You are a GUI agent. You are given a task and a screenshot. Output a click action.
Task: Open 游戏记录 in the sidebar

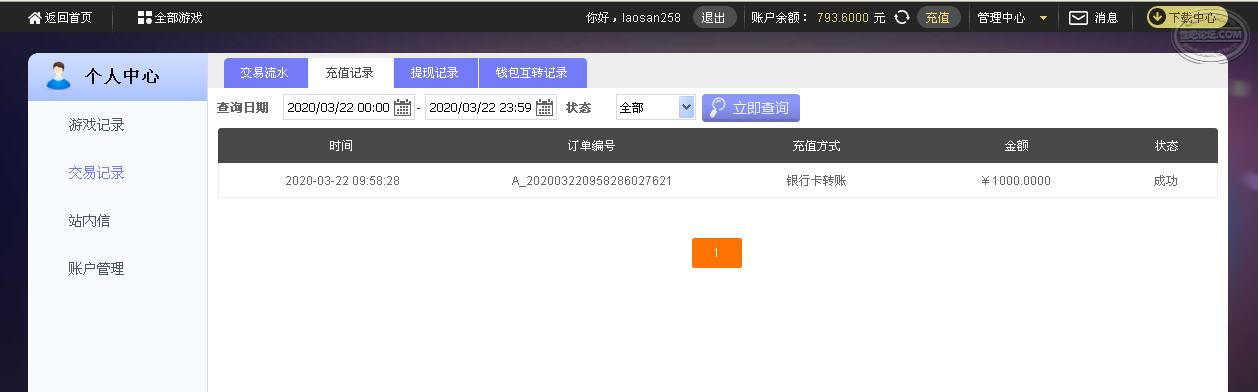pos(96,125)
